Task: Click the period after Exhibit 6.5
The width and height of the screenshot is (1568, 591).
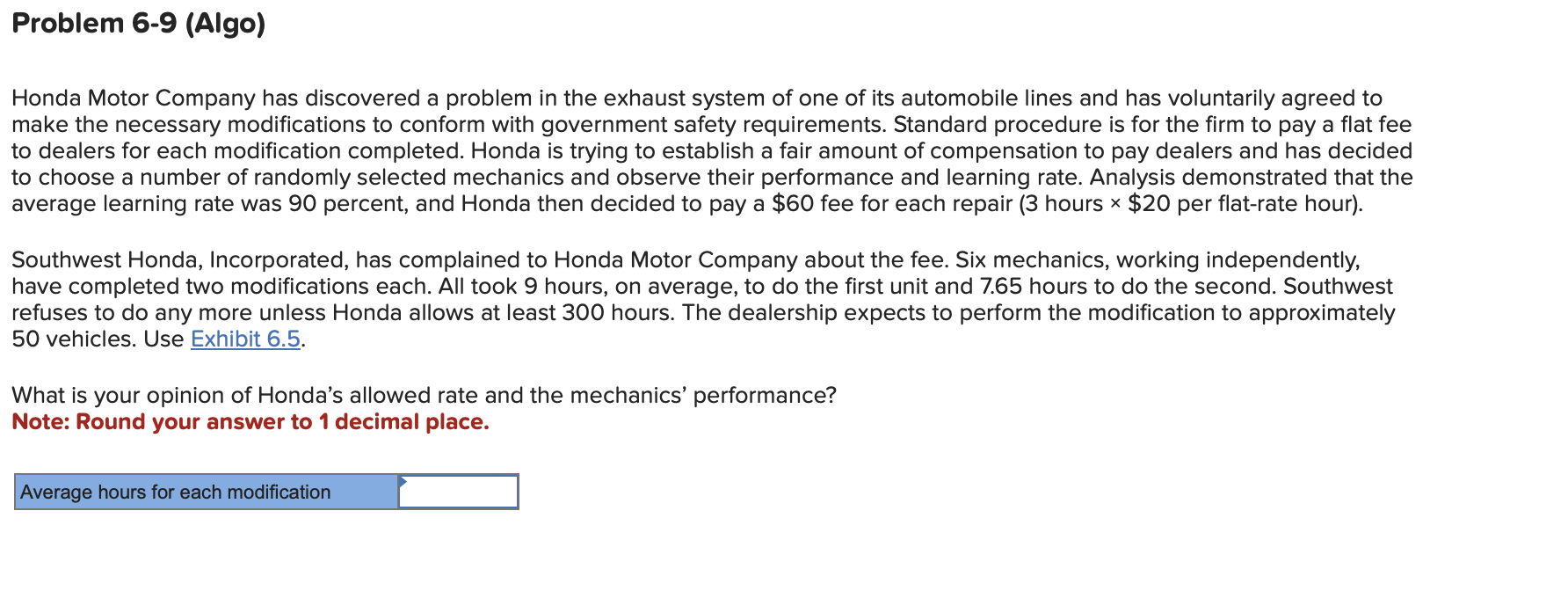Action: [303, 339]
